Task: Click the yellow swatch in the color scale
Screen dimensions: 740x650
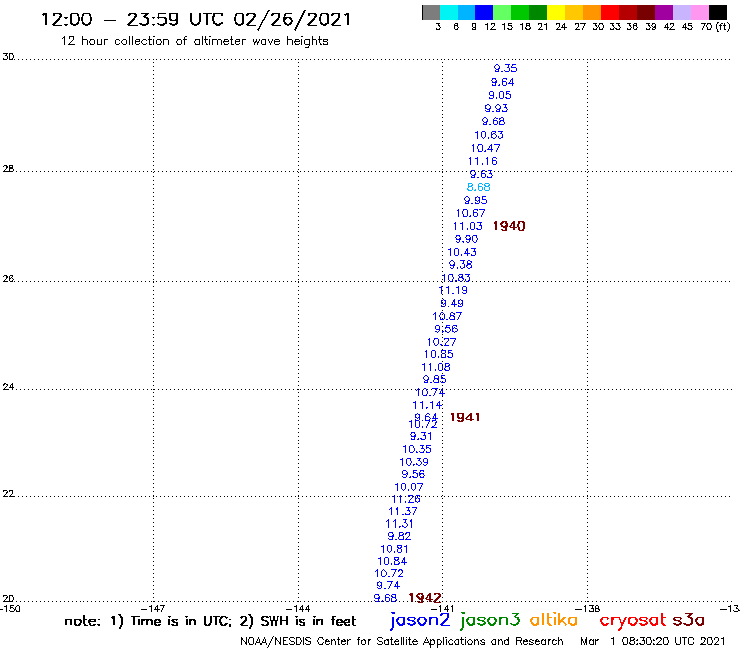Action: [x=556, y=12]
